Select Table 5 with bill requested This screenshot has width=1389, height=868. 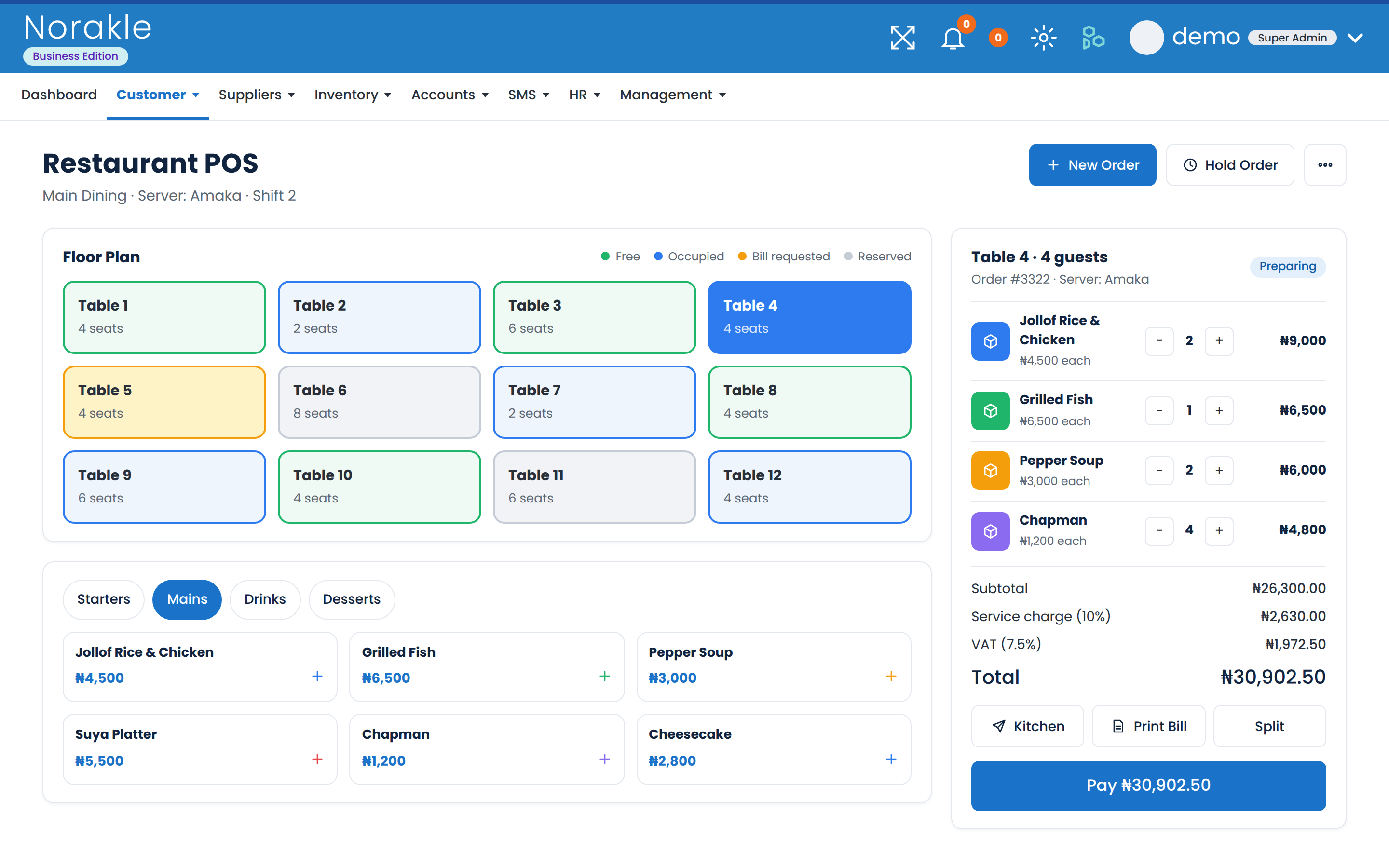pos(164,402)
